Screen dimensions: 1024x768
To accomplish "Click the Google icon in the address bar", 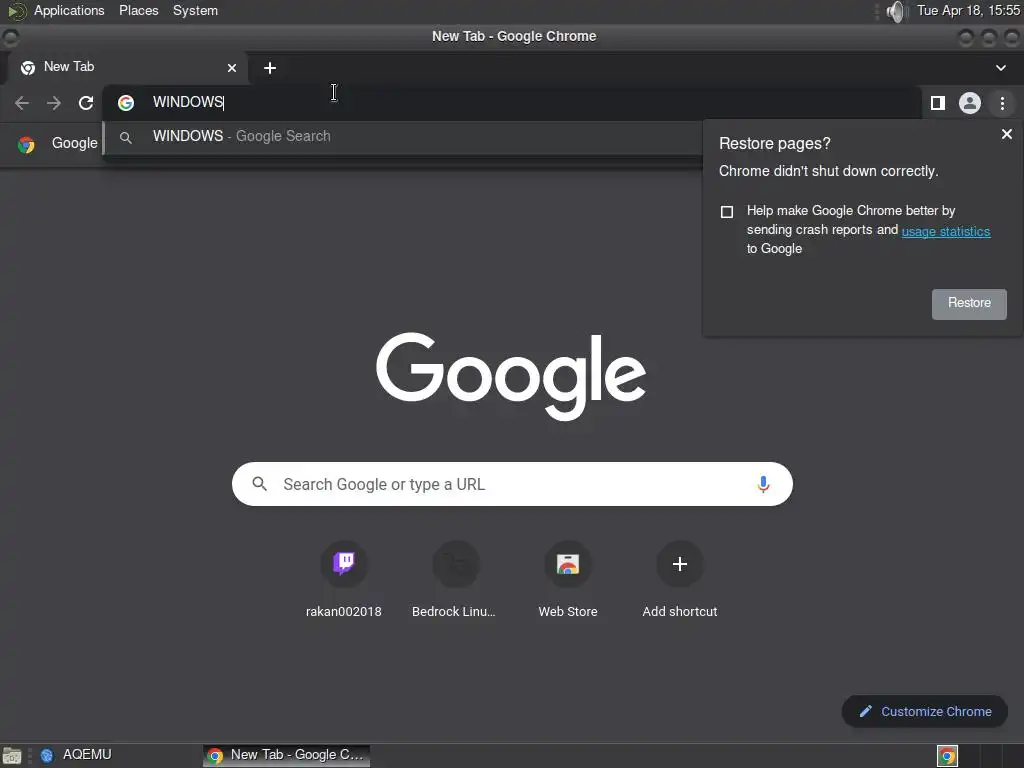I will coord(126,103).
